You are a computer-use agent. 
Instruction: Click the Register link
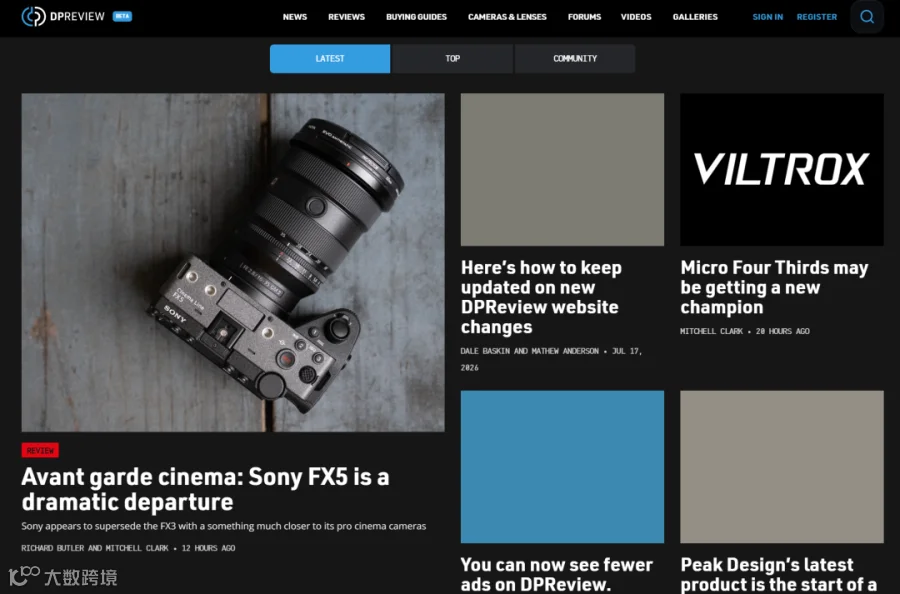[x=817, y=17]
